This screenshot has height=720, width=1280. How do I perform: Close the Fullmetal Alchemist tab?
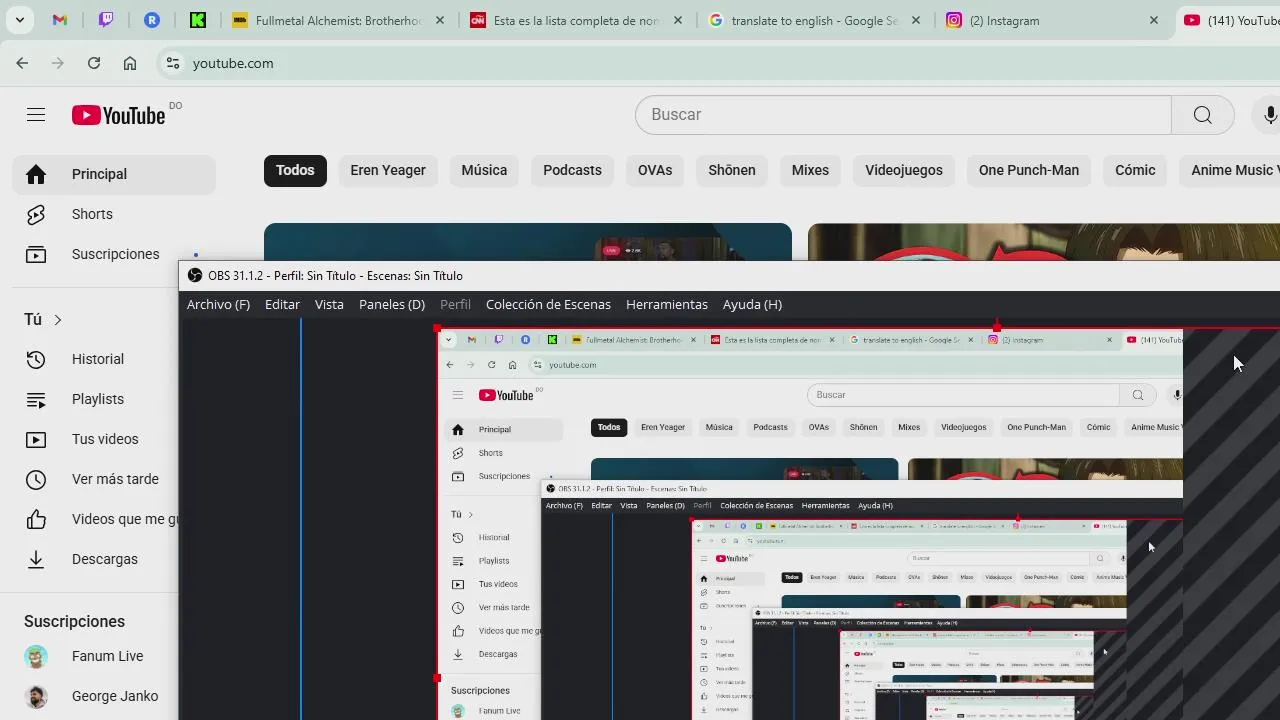pyautogui.click(x=440, y=20)
